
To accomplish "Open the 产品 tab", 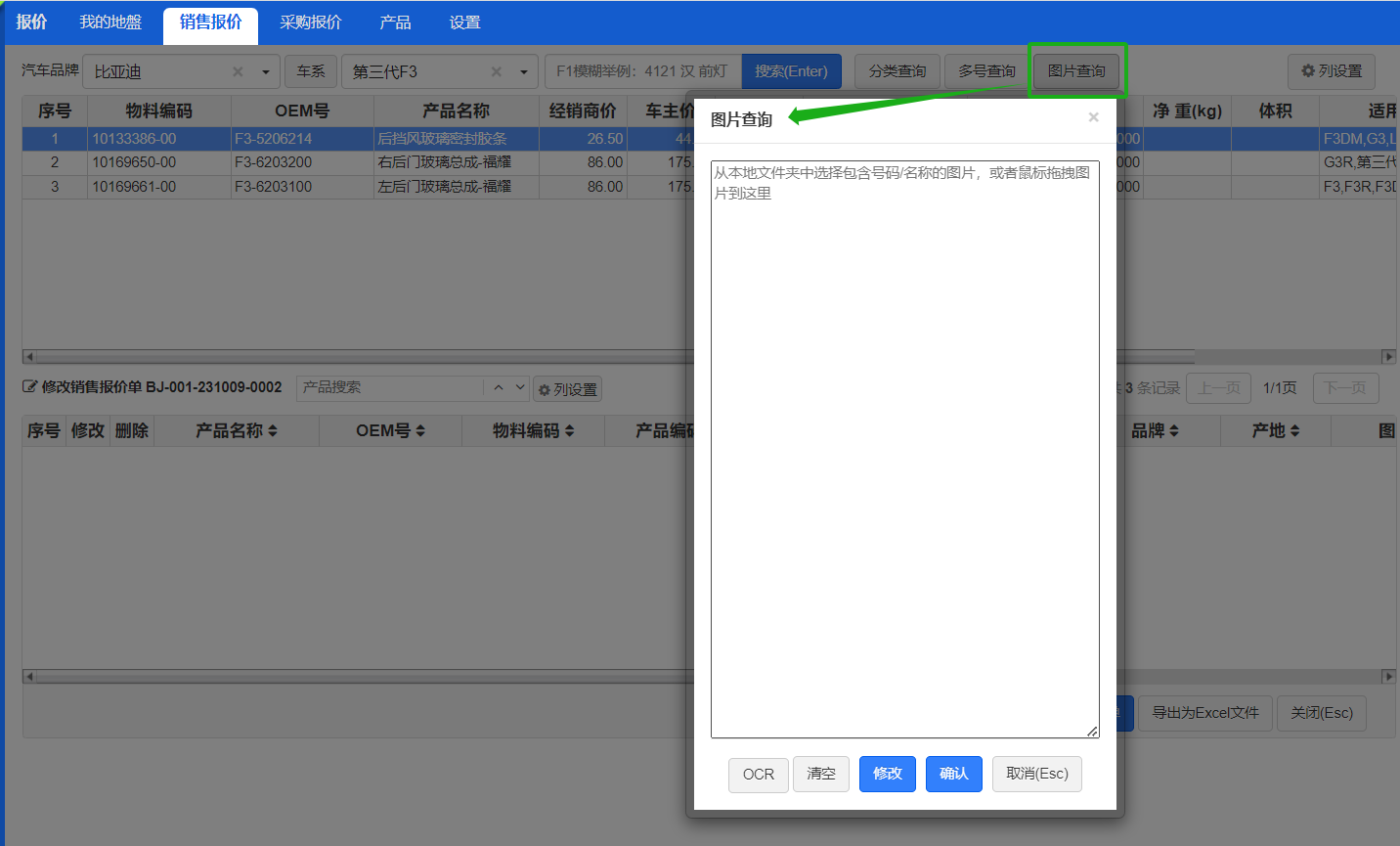I will [395, 22].
